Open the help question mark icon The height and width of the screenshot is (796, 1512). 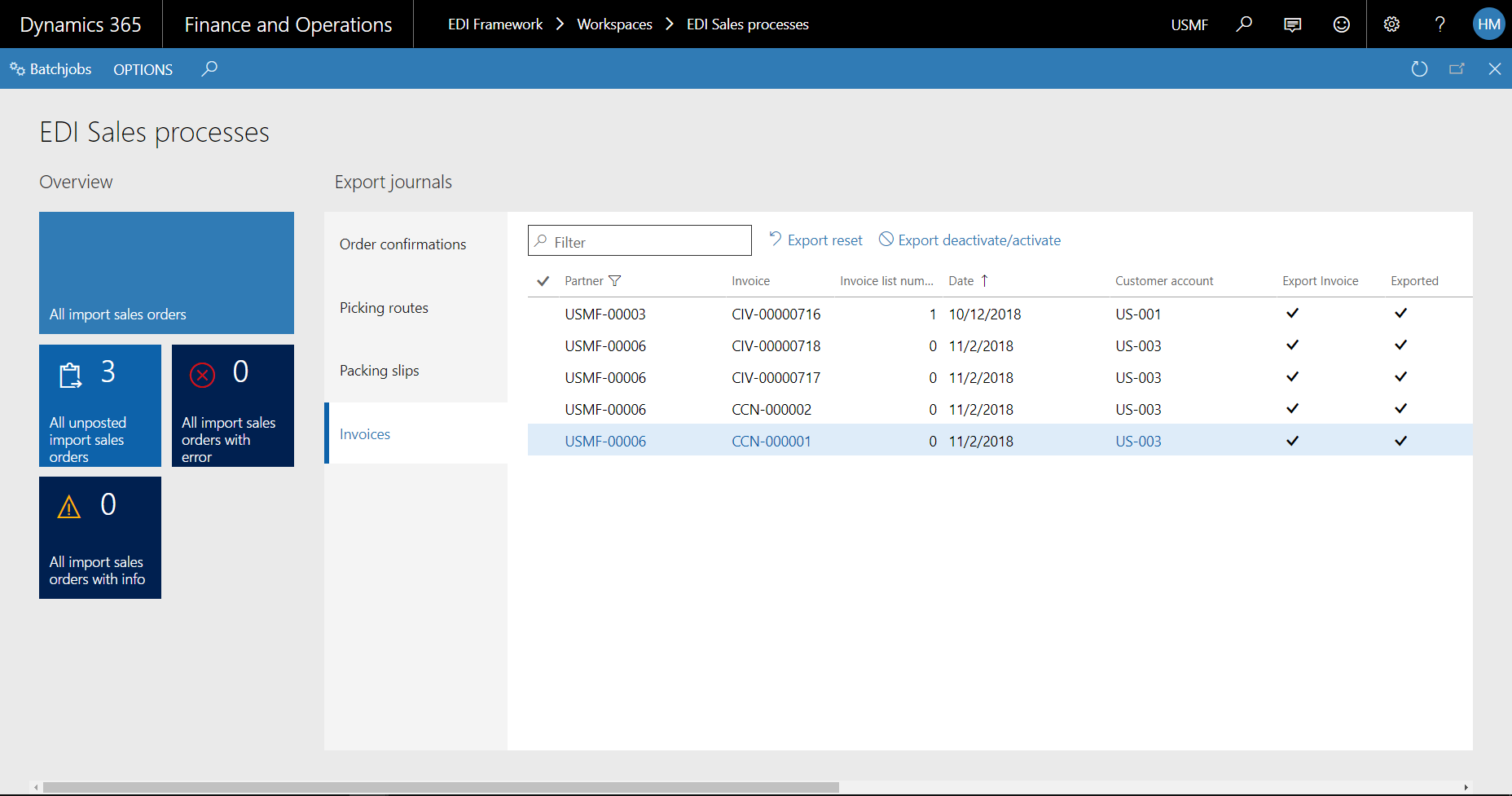pos(1440,24)
